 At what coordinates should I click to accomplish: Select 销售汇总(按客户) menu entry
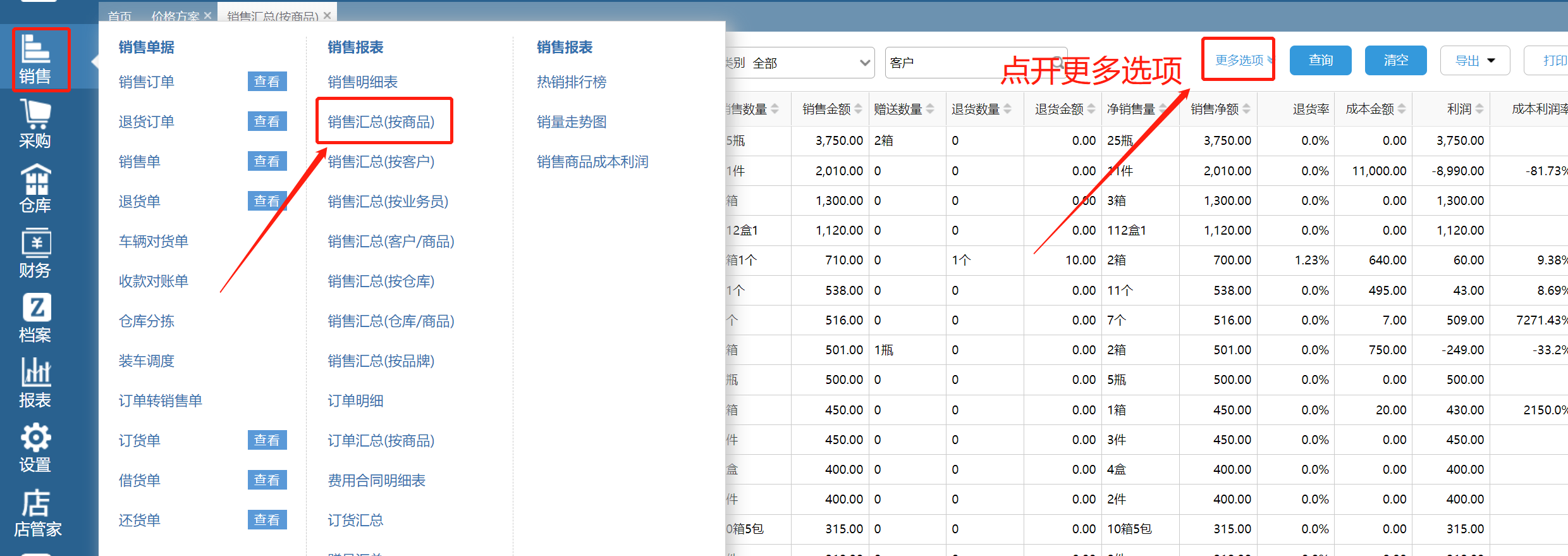point(381,161)
